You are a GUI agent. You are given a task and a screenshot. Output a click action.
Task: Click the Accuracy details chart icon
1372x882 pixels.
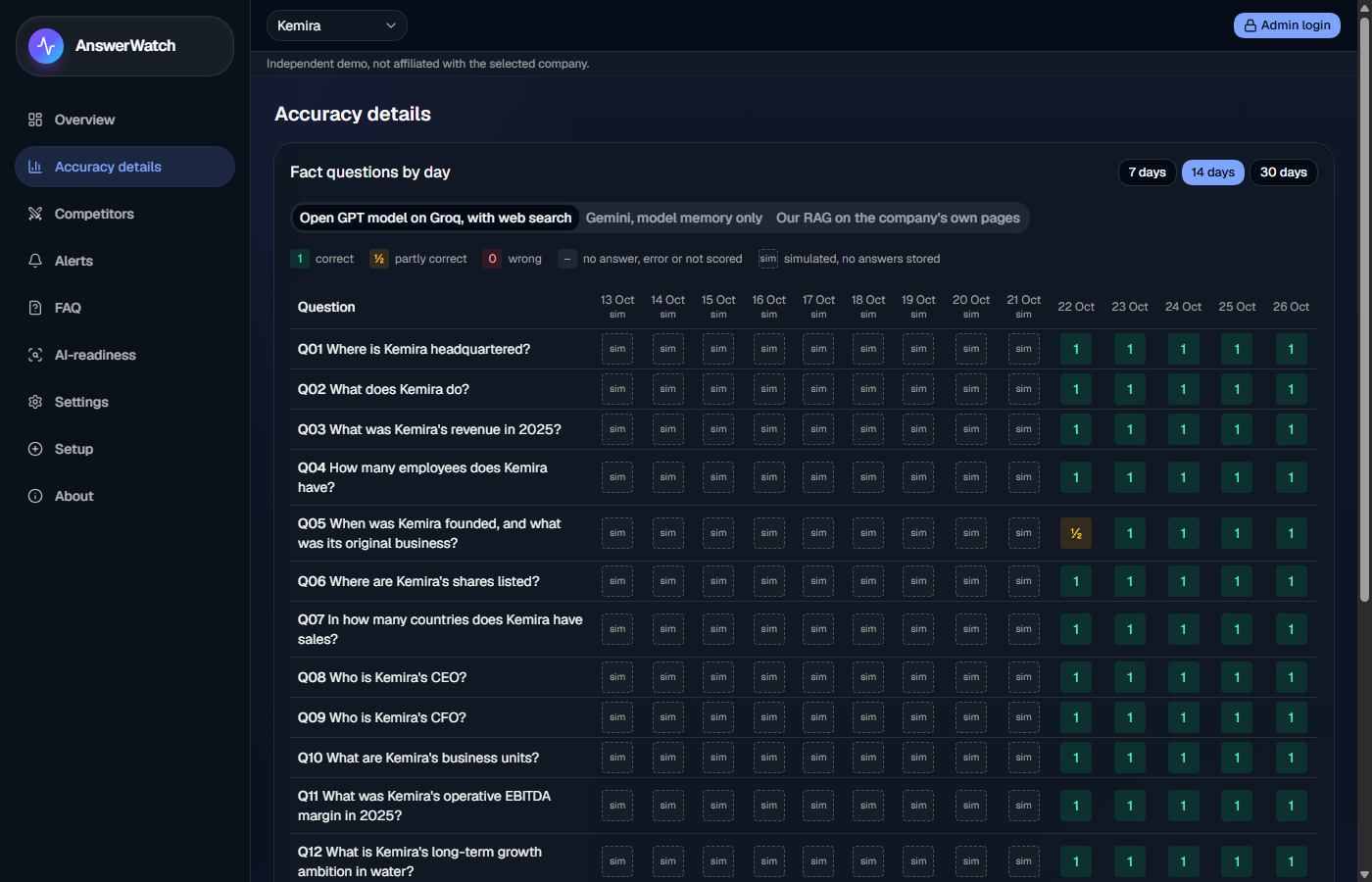coord(35,167)
